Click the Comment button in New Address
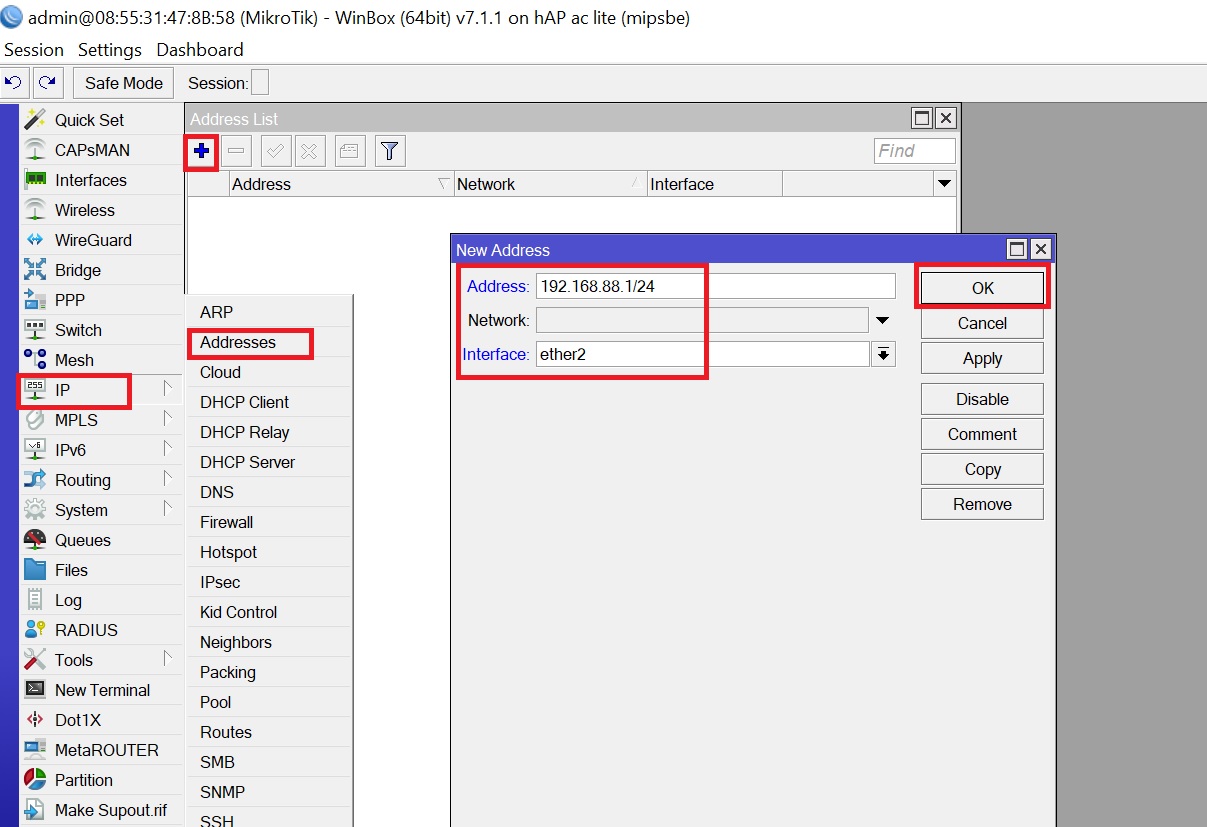Image resolution: width=1207 pixels, height=827 pixels. coord(982,434)
